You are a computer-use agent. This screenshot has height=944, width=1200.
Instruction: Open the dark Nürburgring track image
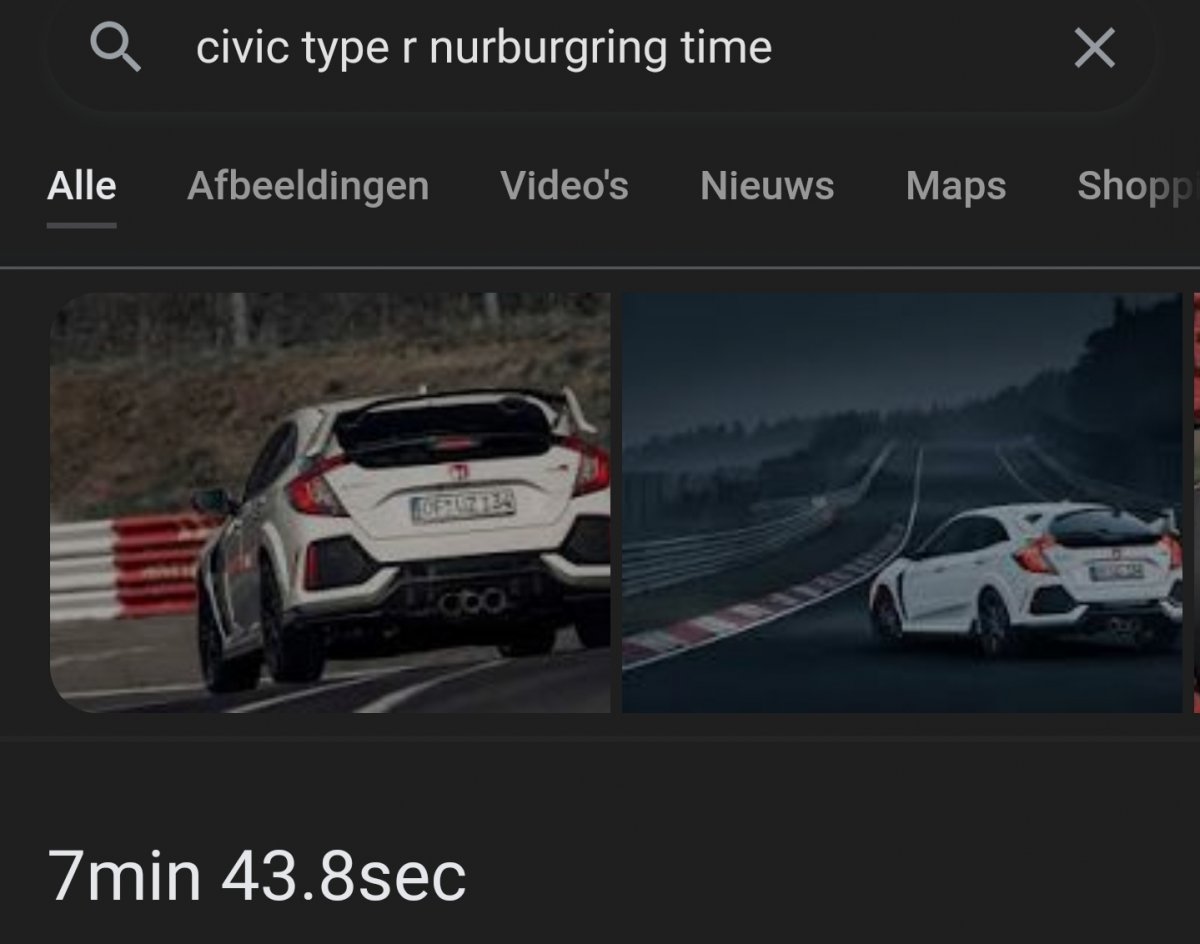click(902, 503)
